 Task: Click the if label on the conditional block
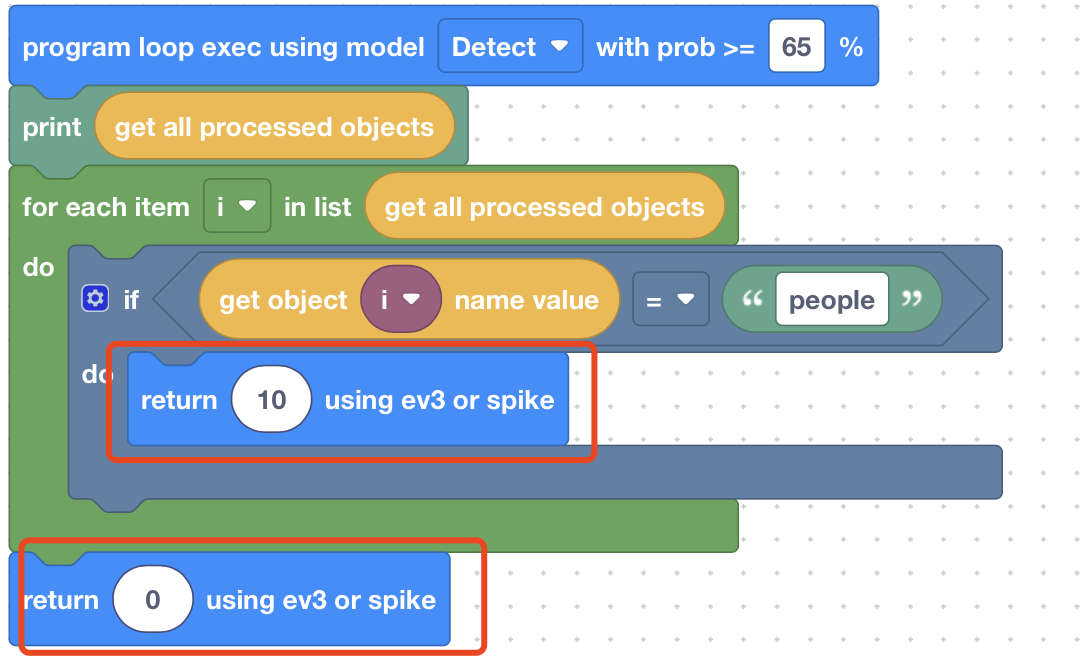(131, 299)
